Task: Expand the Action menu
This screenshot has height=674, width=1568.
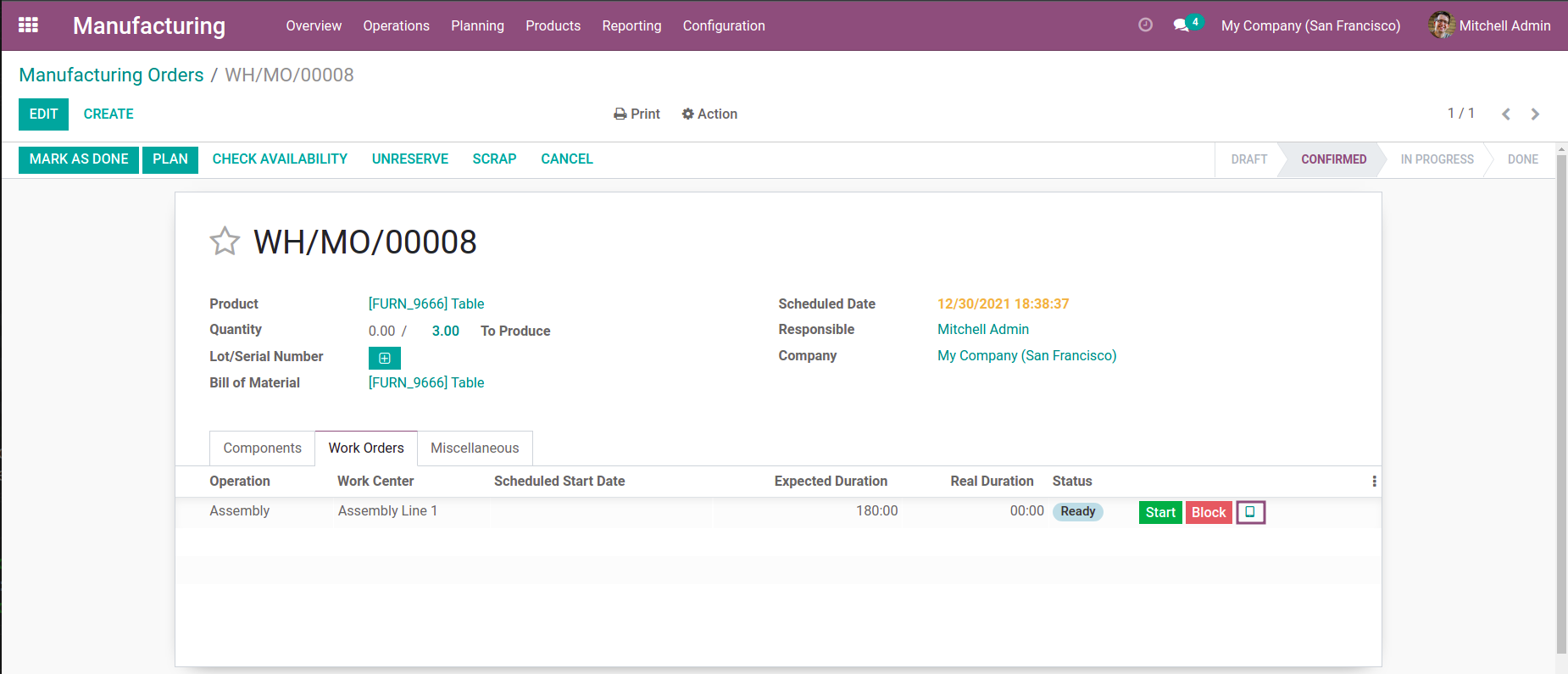Action: click(x=709, y=114)
